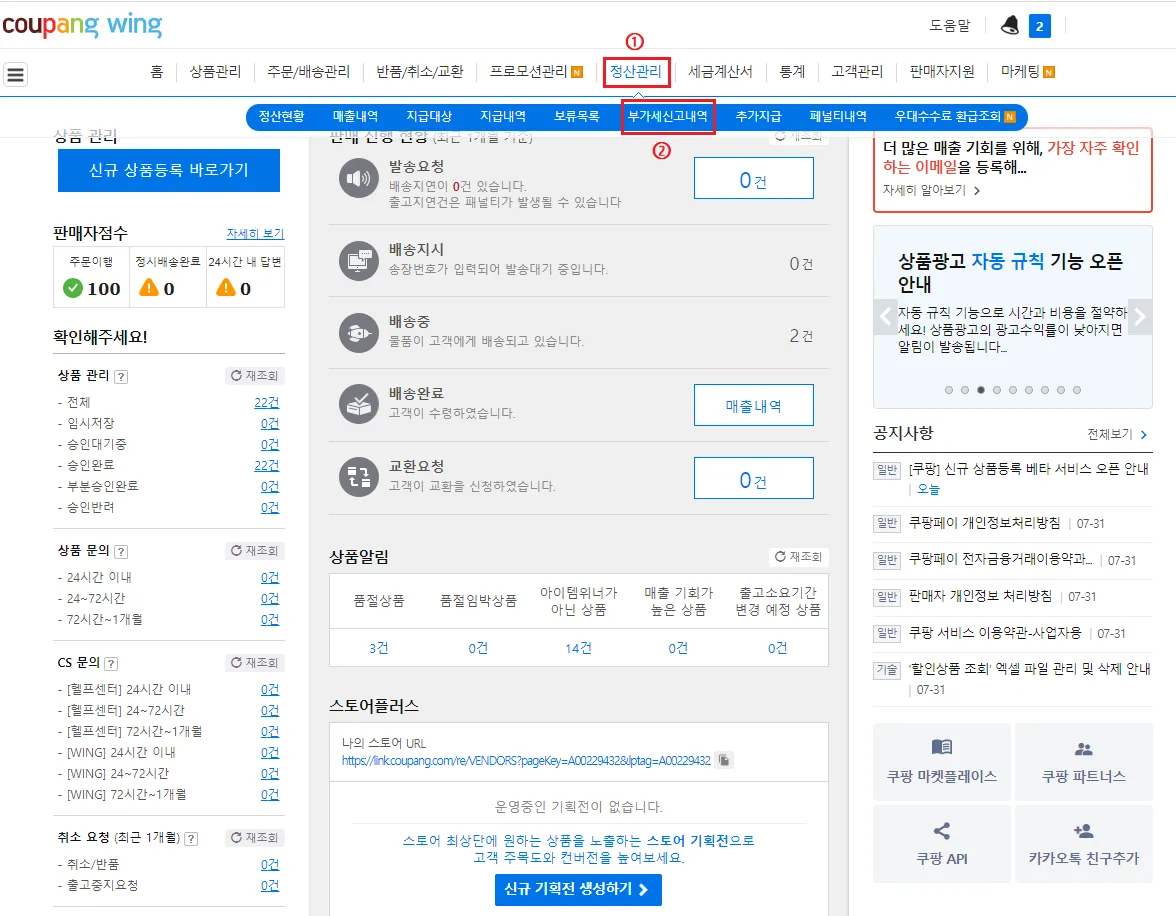Image resolution: width=1176 pixels, height=916 pixels.
Task: Click 신규 기획전 생성하기 button
Action: pyautogui.click(x=578, y=890)
